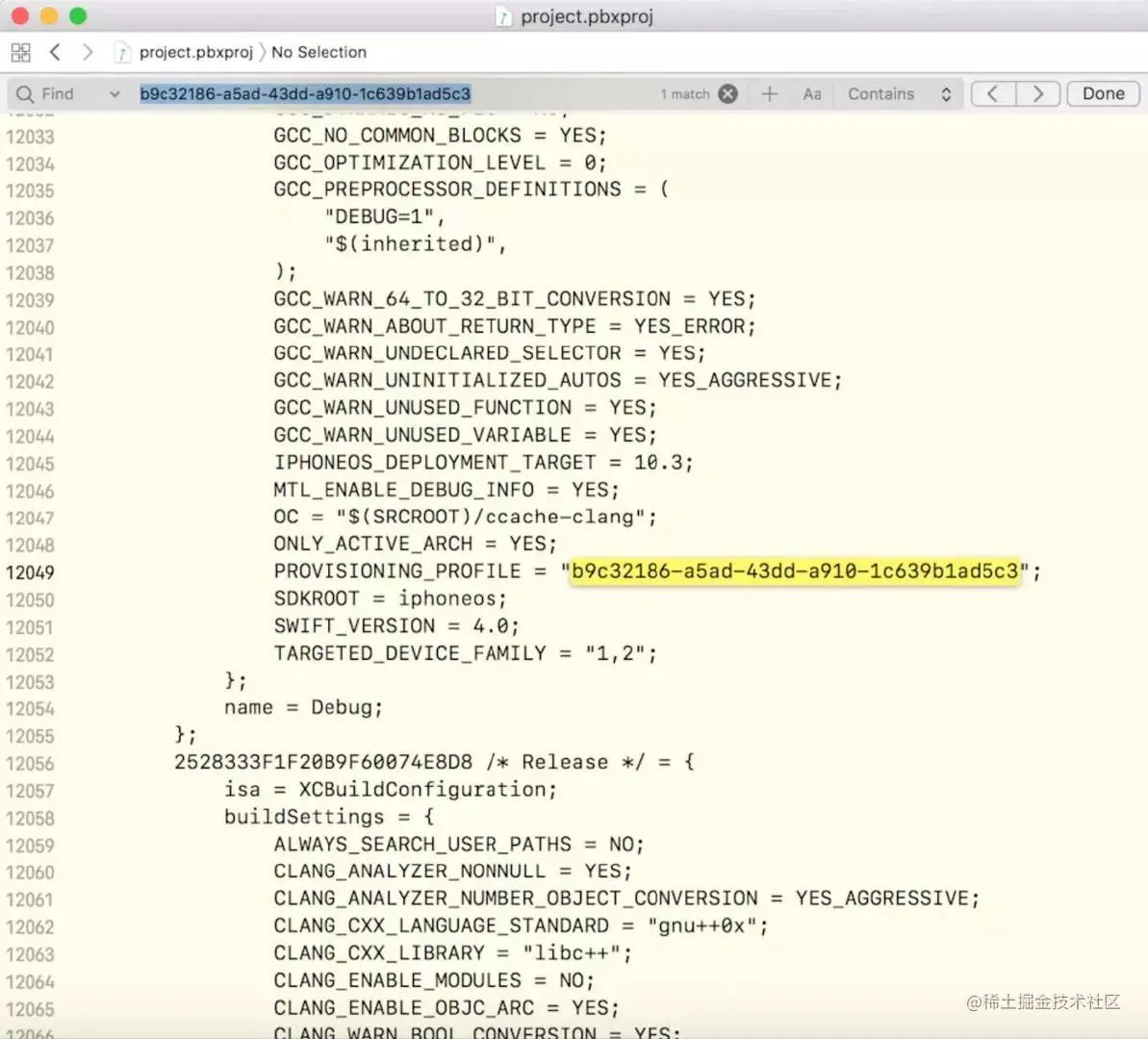The image size is (1148, 1039).
Task: Click the CLANG_ENABLE_MODULES = NO line
Action: coord(434,980)
